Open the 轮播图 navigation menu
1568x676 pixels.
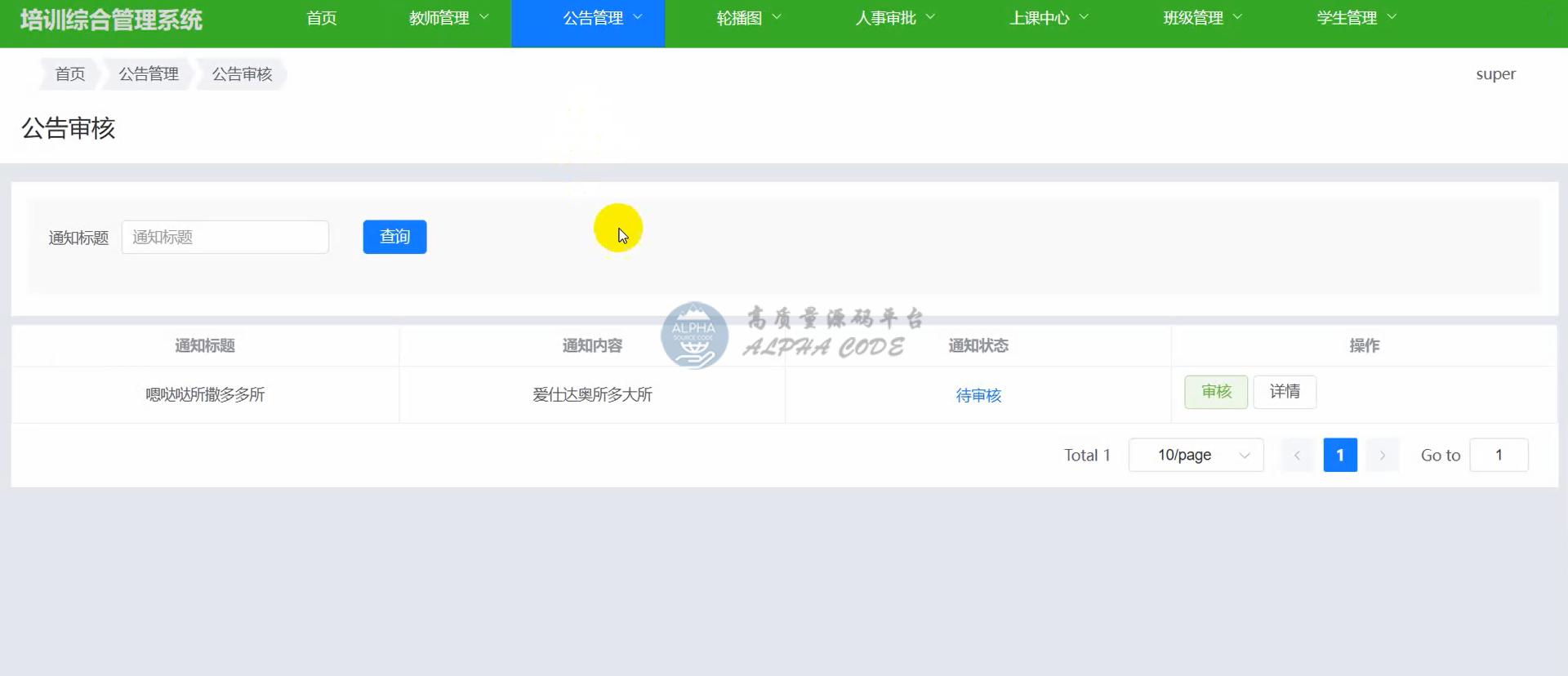point(748,18)
